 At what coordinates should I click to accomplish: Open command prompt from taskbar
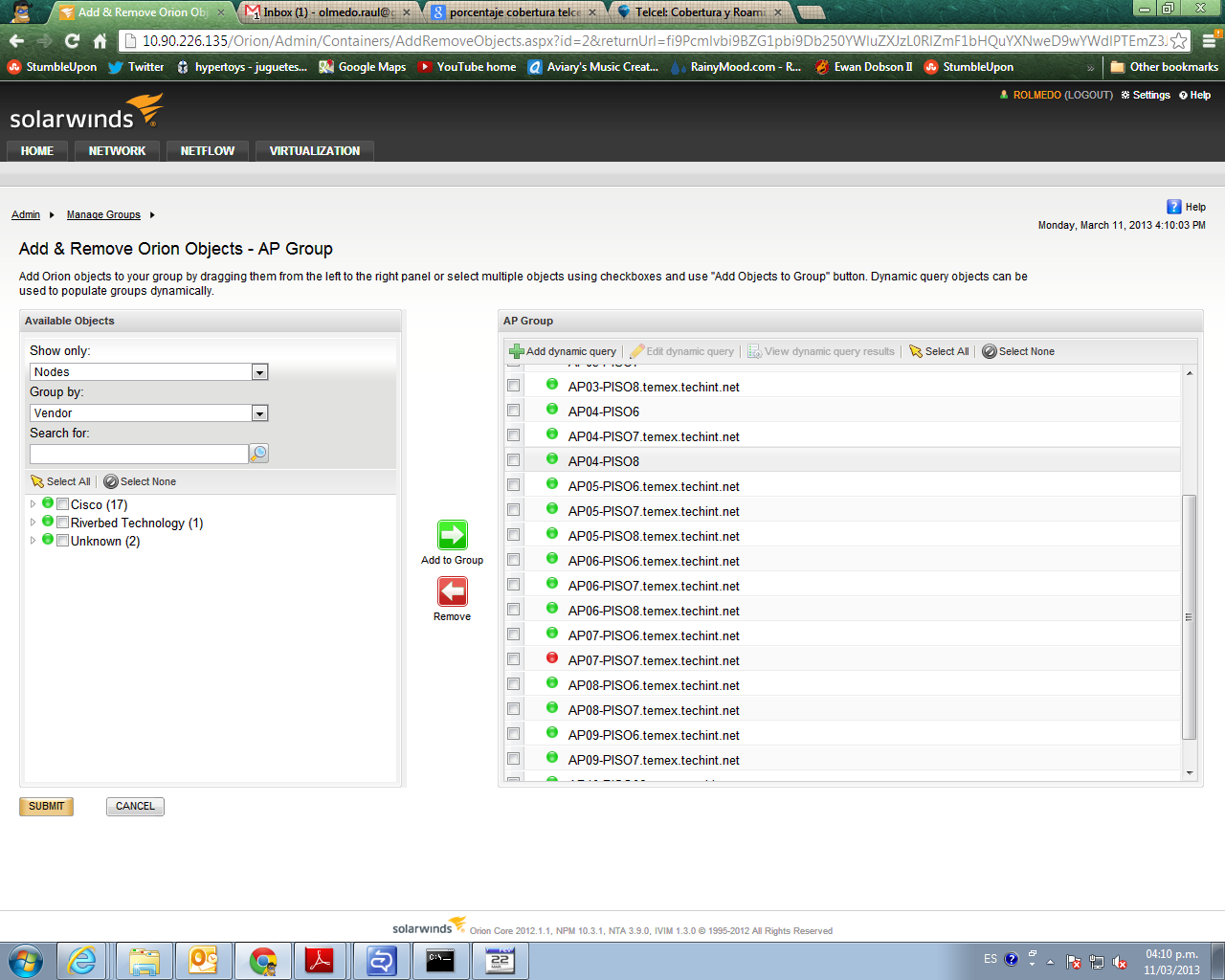pos(440,961)
